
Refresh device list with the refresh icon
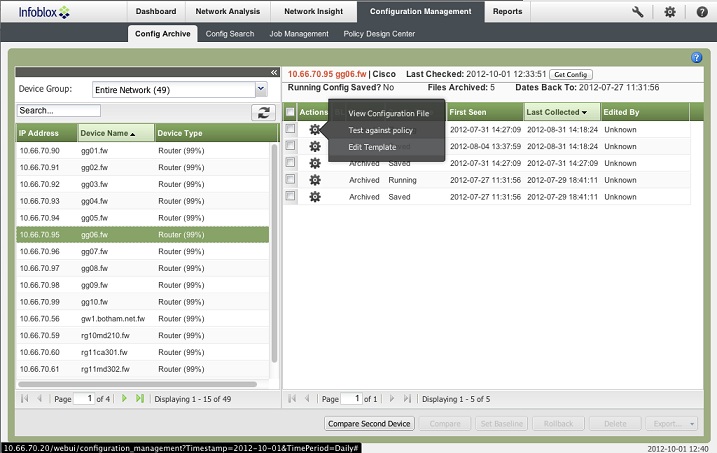pos(263,113)
